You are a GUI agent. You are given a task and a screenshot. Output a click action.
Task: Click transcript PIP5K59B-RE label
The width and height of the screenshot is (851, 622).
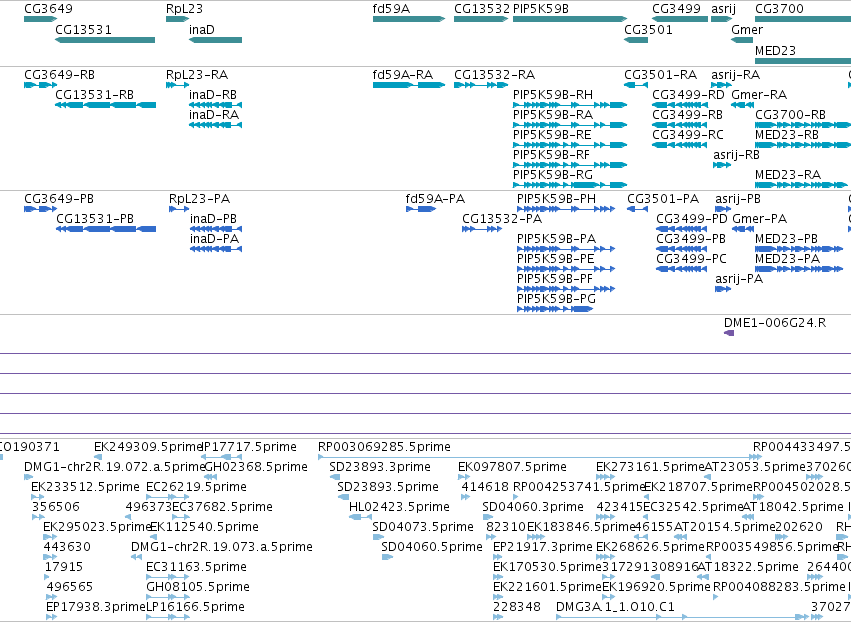pyautogui.click(x=552, y=135)
